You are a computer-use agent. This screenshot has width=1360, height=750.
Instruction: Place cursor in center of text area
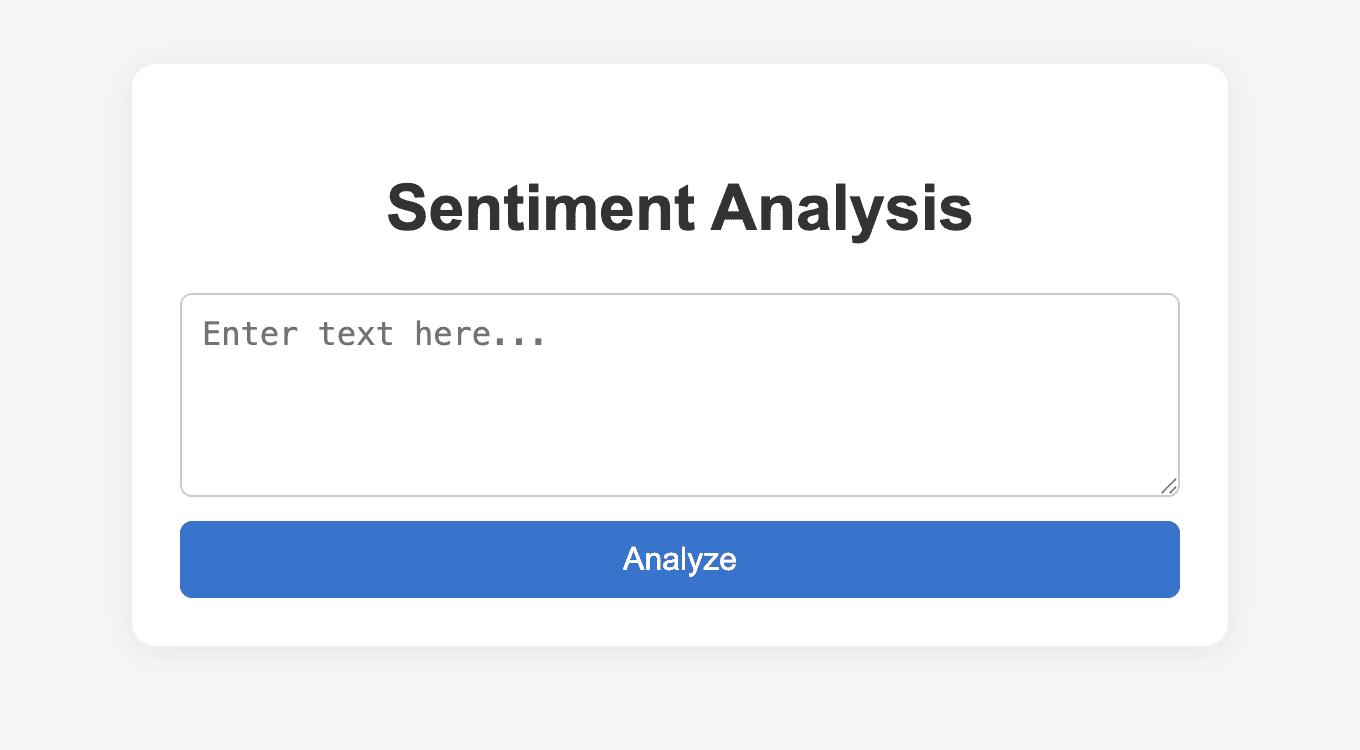pos(679,394)
